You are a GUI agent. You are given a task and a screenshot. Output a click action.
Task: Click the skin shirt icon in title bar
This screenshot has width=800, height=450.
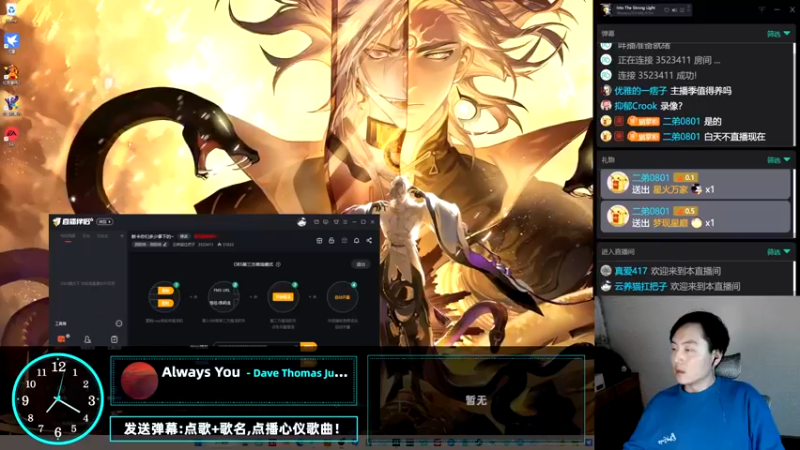[336, 222]
